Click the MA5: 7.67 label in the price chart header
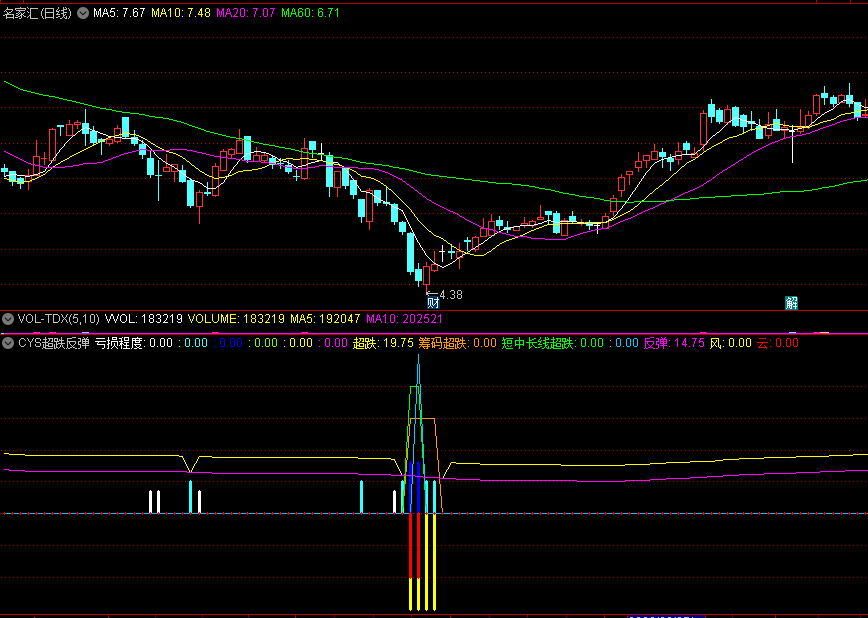 [x=119, y=13]
